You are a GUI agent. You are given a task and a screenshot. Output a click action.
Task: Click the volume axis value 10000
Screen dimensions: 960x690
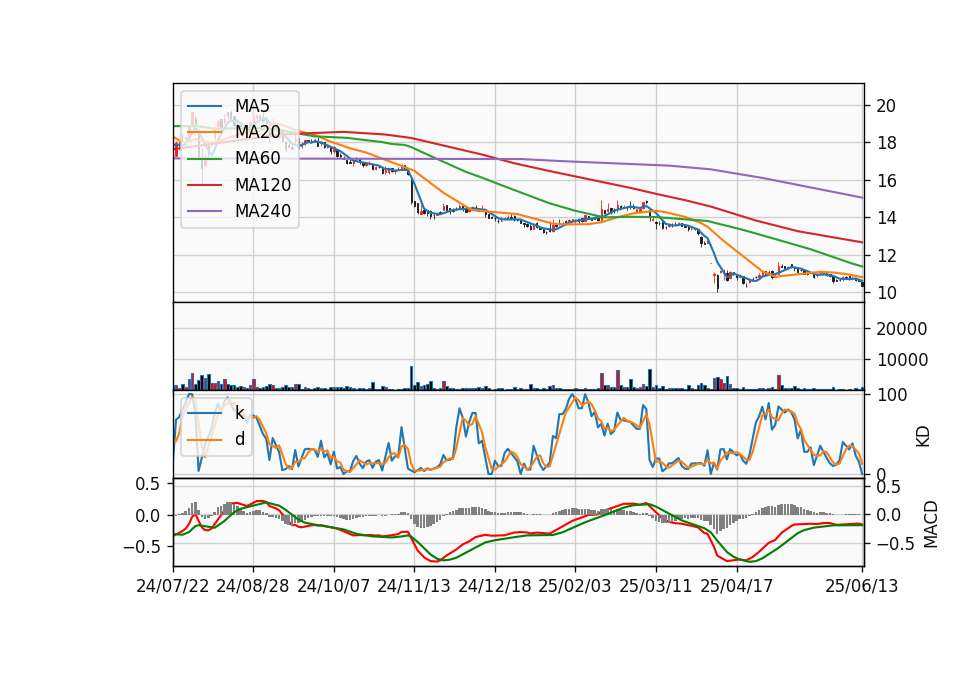(x=902, y=360)
